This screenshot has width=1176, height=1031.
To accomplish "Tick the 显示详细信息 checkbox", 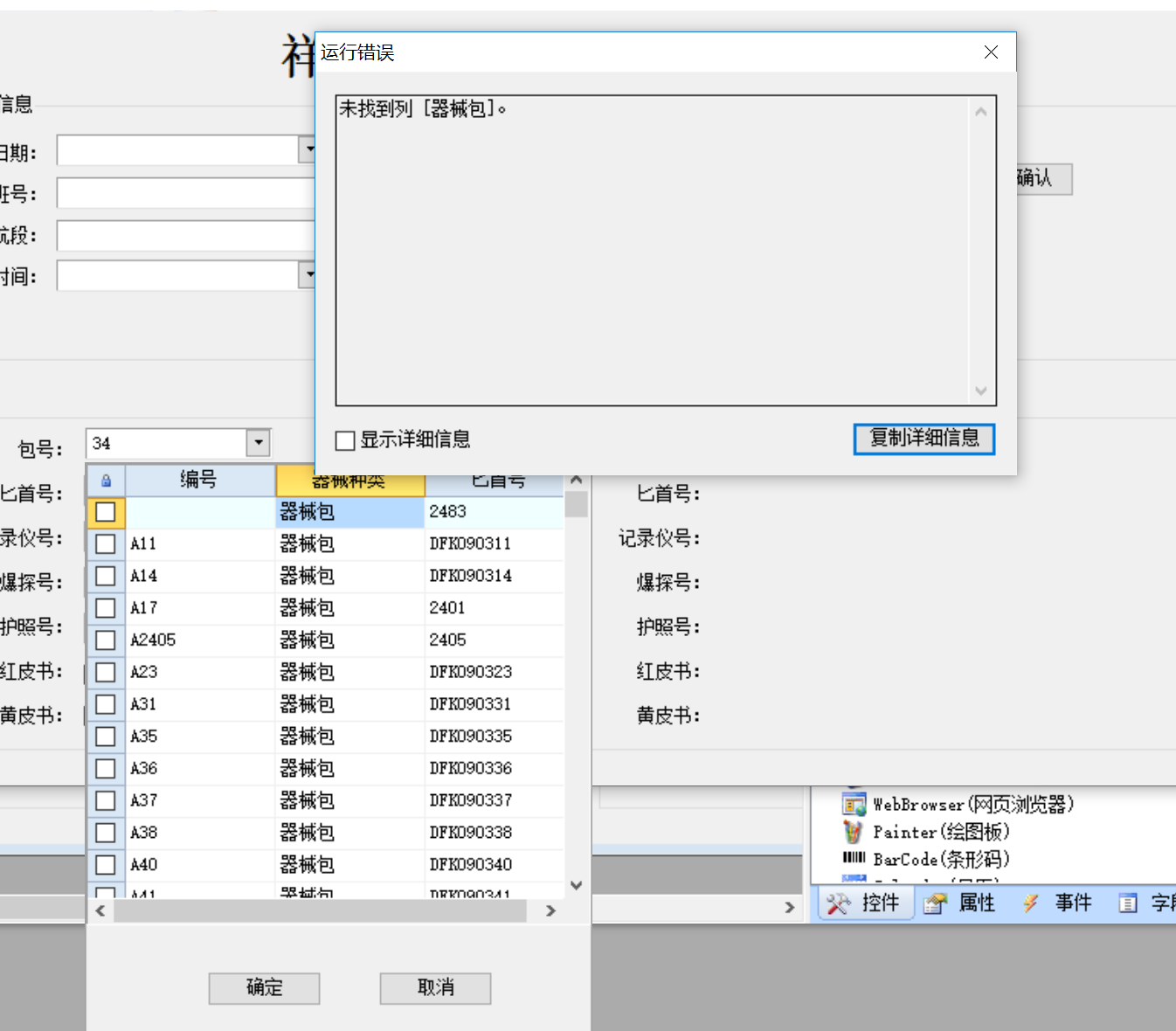I will click(x=345, y=440).
